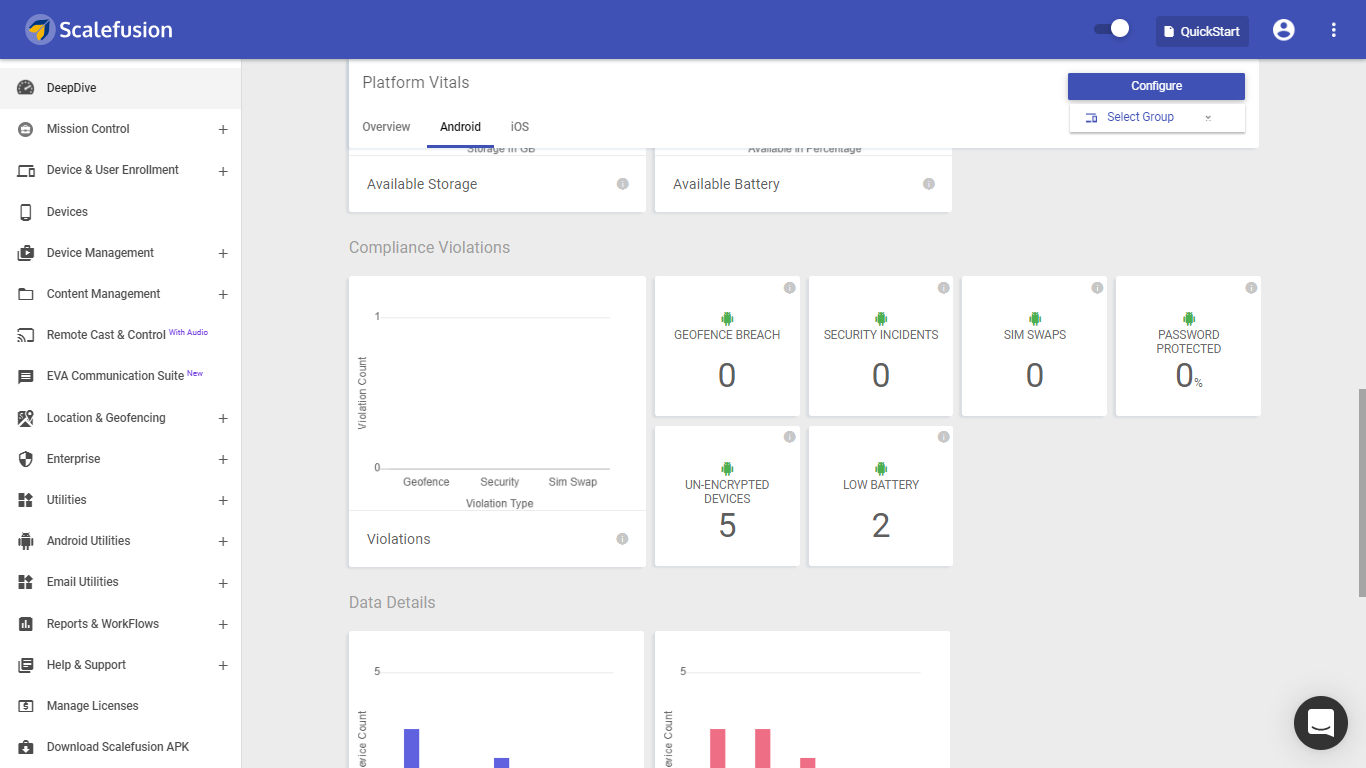
Task: Click the Content Management folder icon
Action: pos(26,294)
